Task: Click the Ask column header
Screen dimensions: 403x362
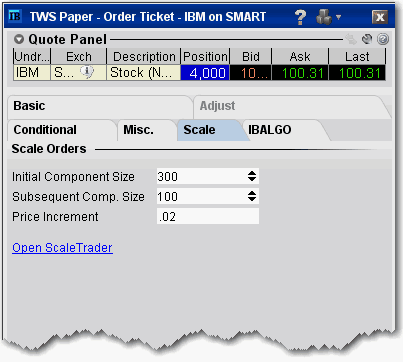Action: 300,56
